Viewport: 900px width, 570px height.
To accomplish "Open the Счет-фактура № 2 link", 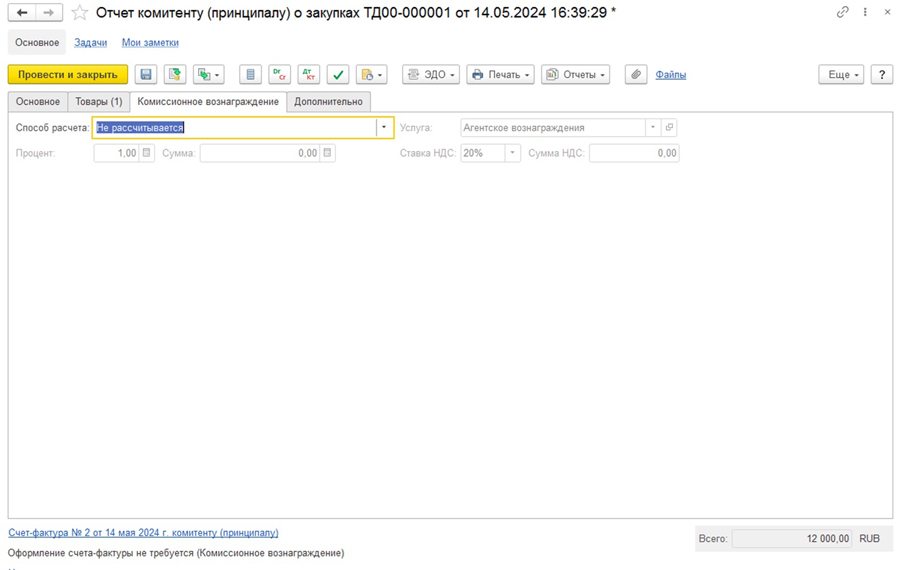I will click(143, 533).
